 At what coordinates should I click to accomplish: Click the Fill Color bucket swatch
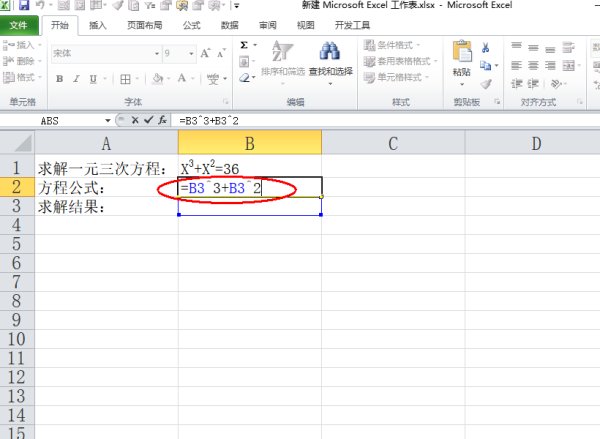coord(157,79)
